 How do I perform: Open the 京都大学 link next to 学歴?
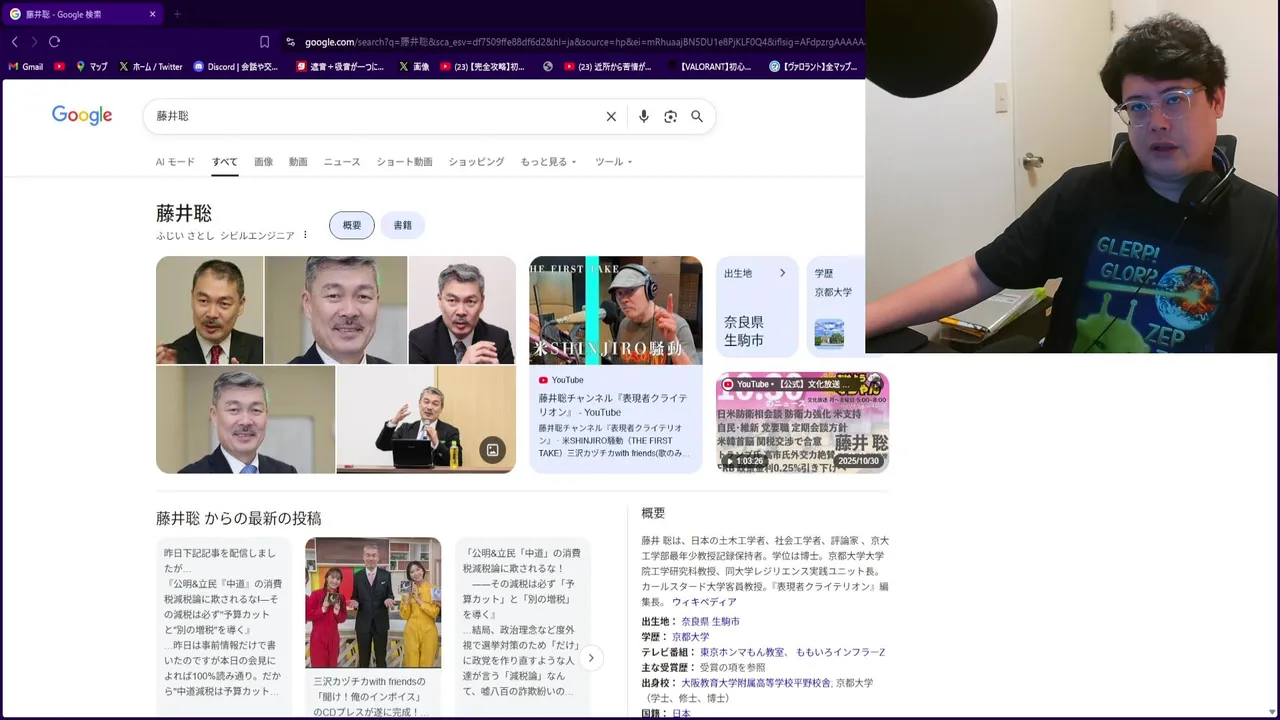coord(691,636)
